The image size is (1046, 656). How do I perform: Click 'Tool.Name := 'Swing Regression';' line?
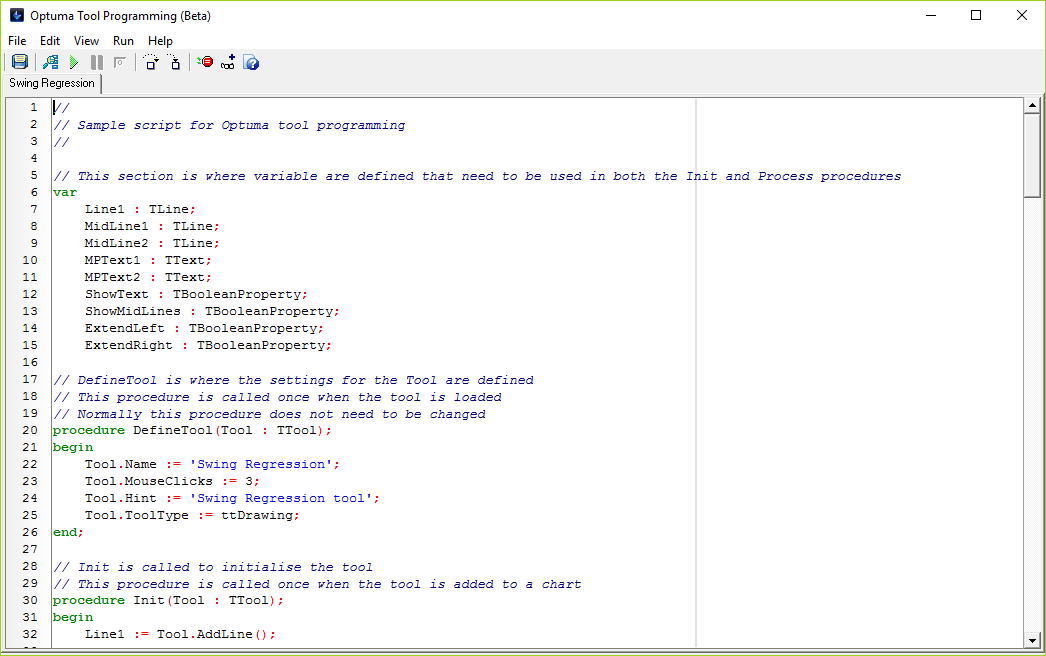click(x=212, y=464)
